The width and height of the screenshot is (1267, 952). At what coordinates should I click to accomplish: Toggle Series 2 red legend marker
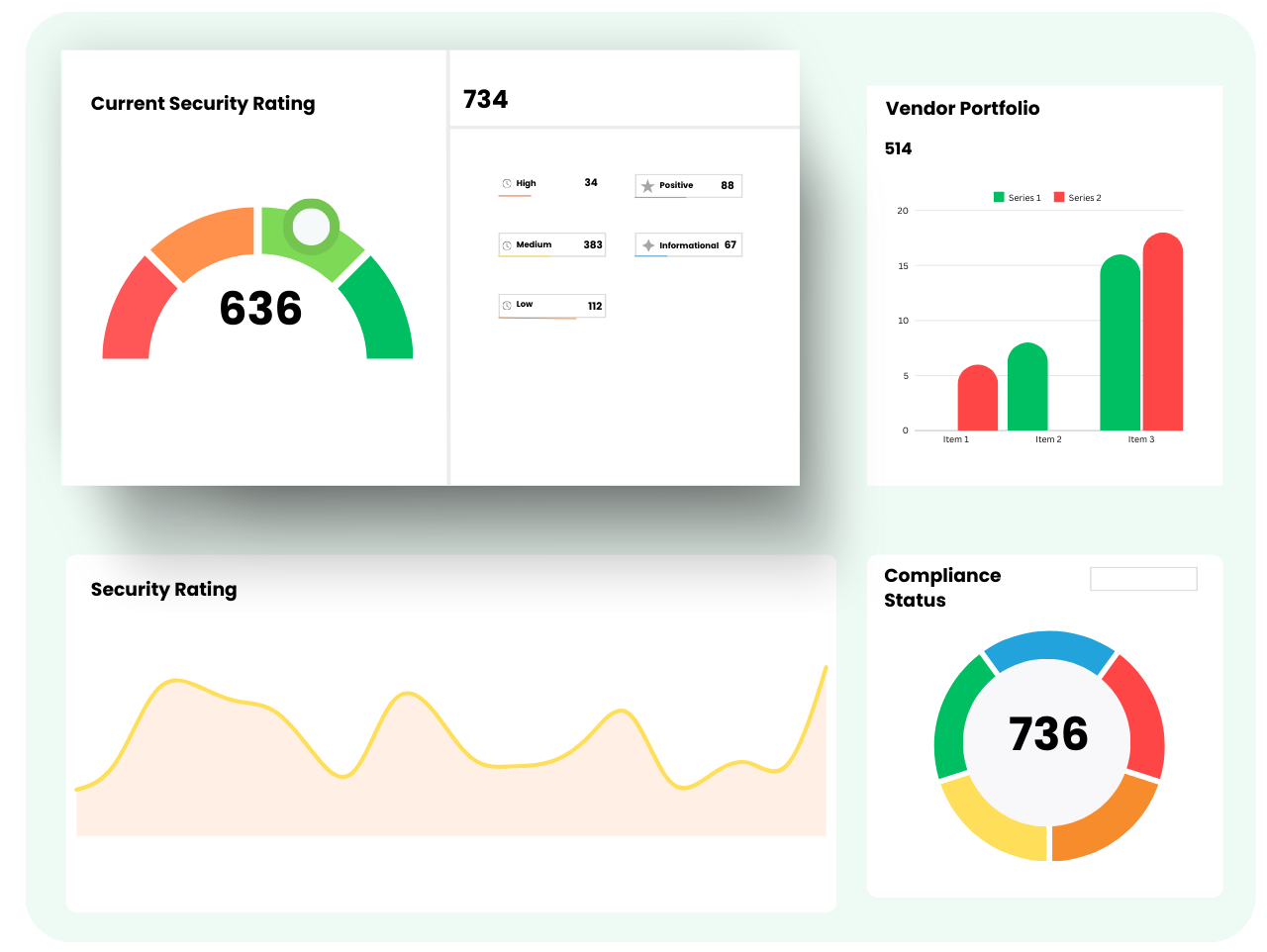pyautogui.click(x=1059, y=198)
